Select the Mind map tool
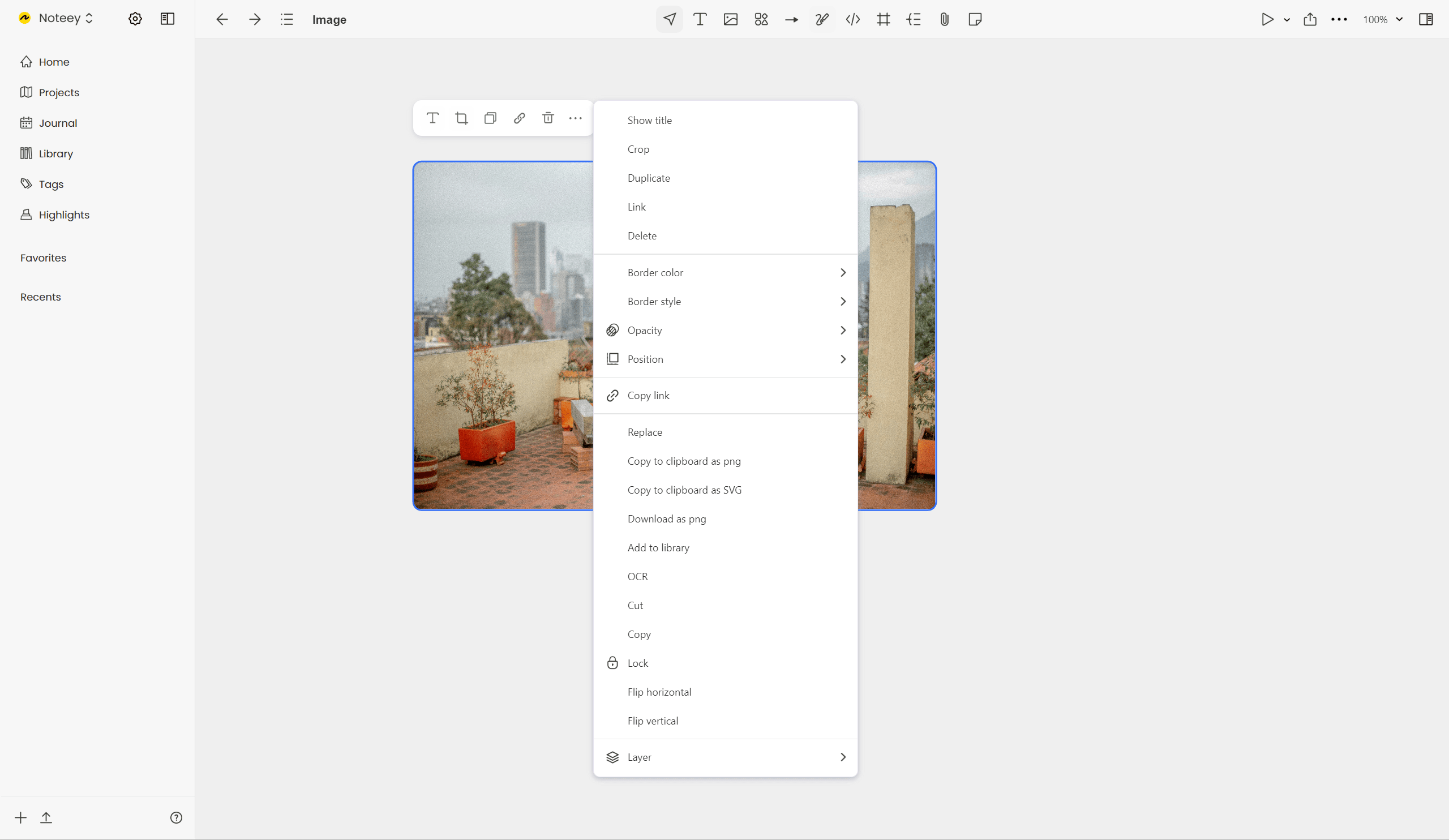This screenshot has height=840, width=1449. tap(914, 20)
